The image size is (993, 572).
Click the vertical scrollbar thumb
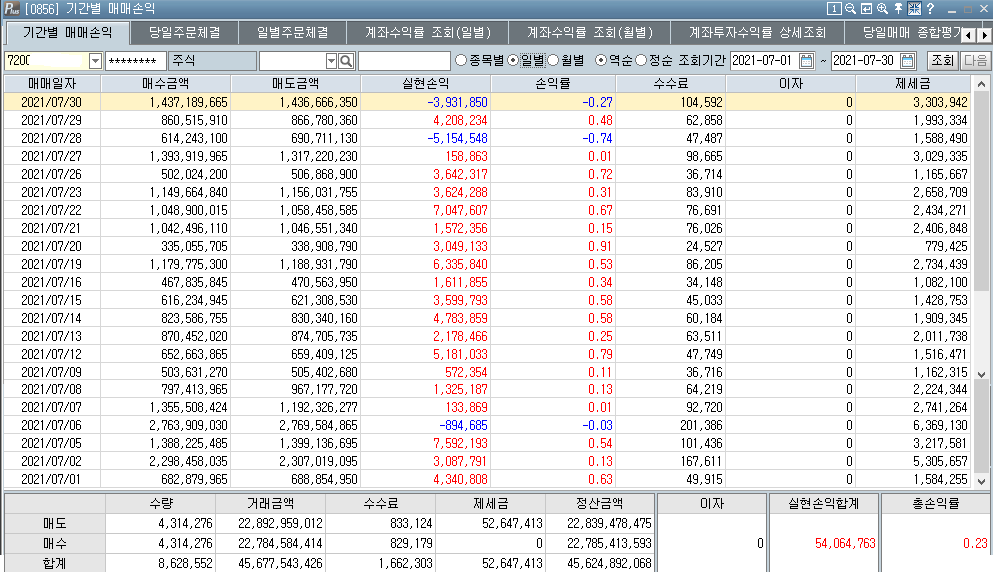tap(981, 190)
